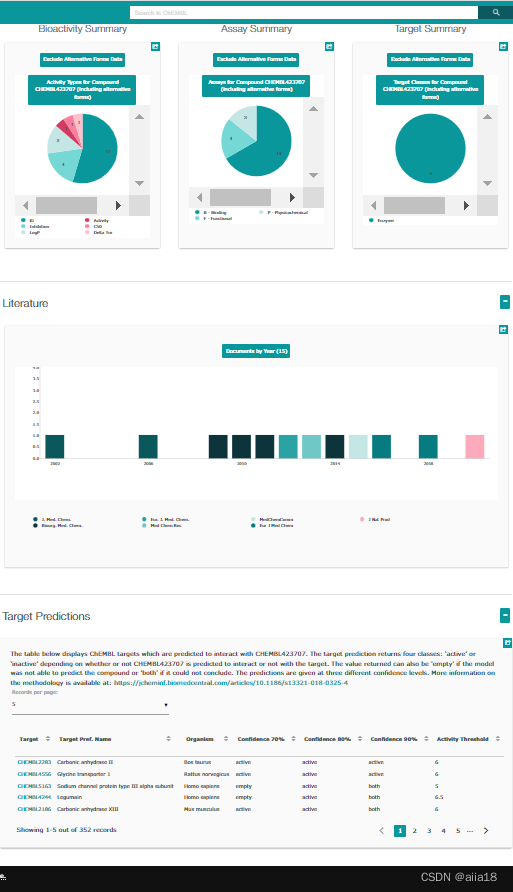Viewport: 513px width, 892px height.
Task: Go to page 4 of predictions
Action: point(444,831)
